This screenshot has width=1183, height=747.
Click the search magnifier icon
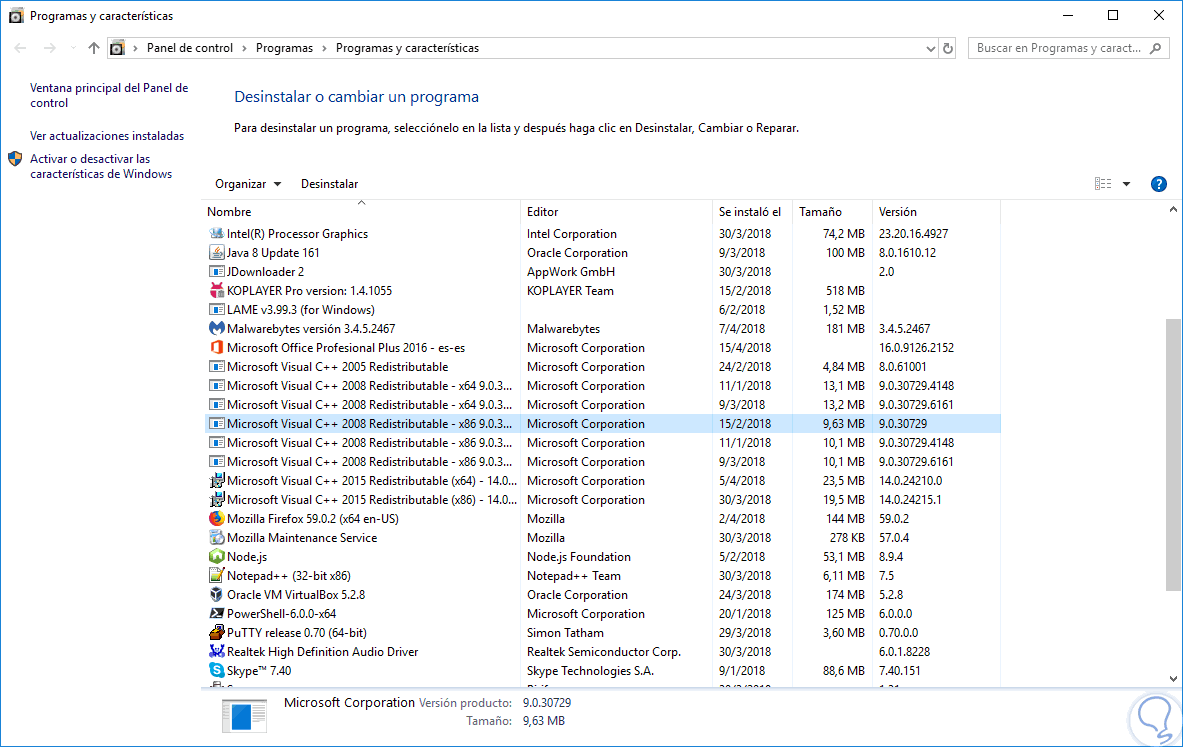click(1156, 48)
